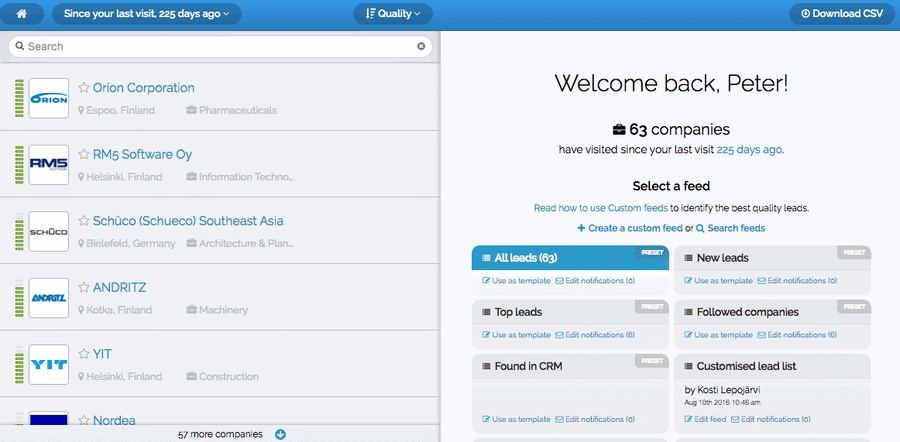The height and width of the screenshot is (442, 900).
Task: Click the list icon on Top leads card
Action: tap(486, 312)
